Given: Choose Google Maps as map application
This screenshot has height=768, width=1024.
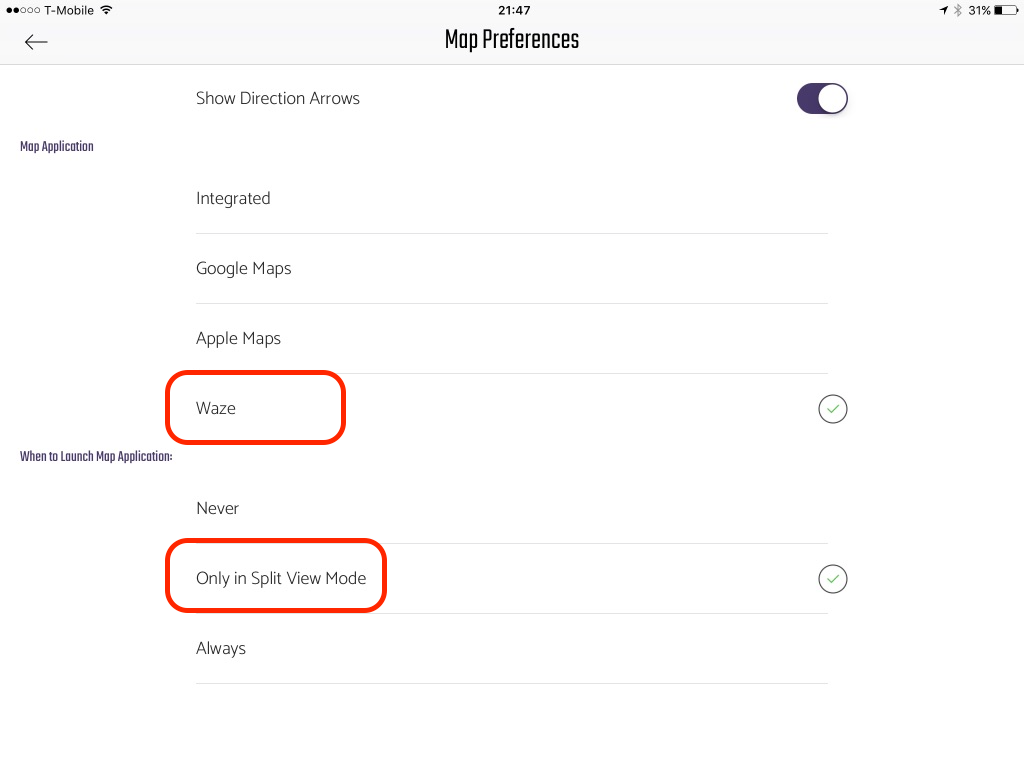Looking at the screenshot, I should [511, 268].
